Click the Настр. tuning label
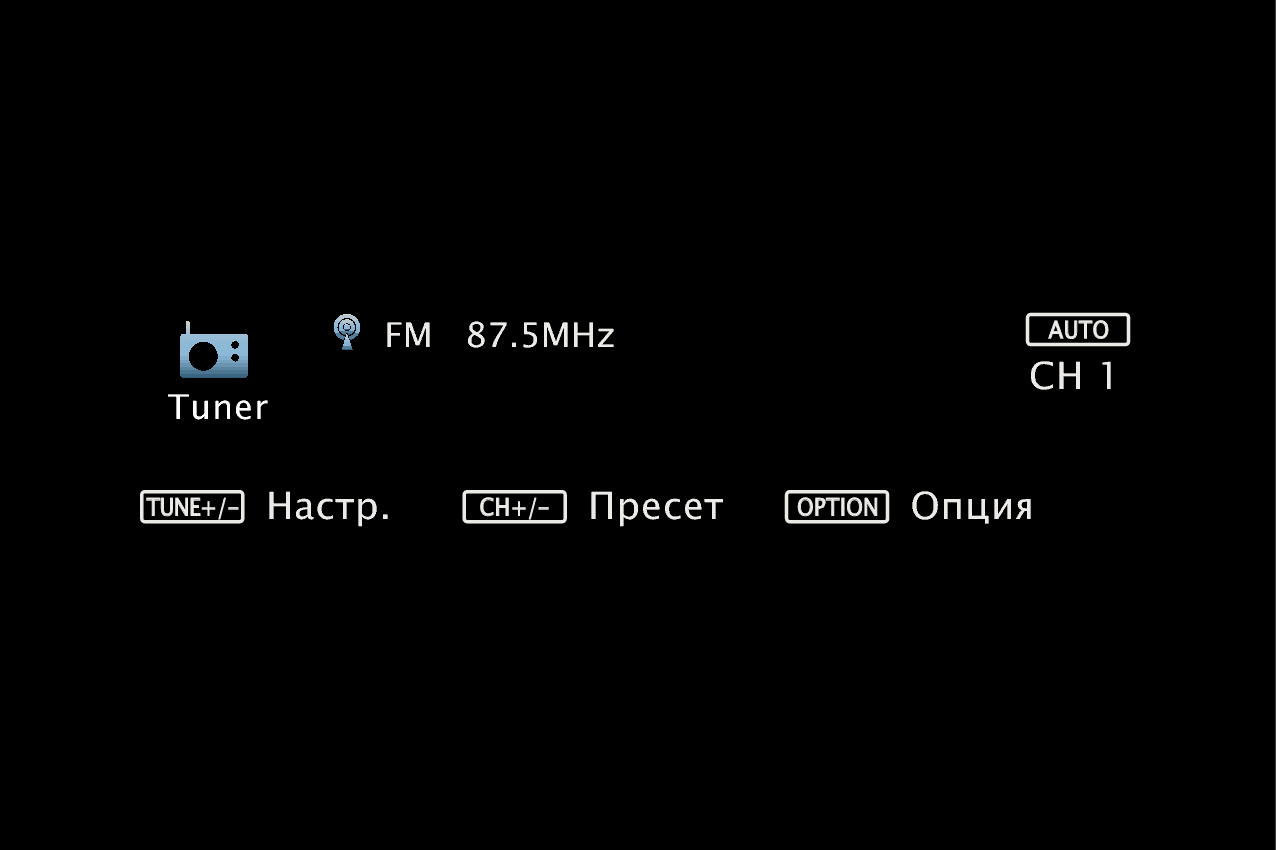1276x850 pixels. (x=328, y=508)
